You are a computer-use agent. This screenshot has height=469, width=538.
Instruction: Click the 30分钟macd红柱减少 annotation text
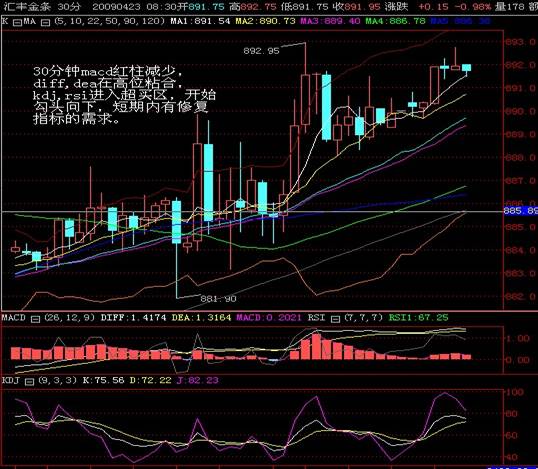[x=108, y=71]
